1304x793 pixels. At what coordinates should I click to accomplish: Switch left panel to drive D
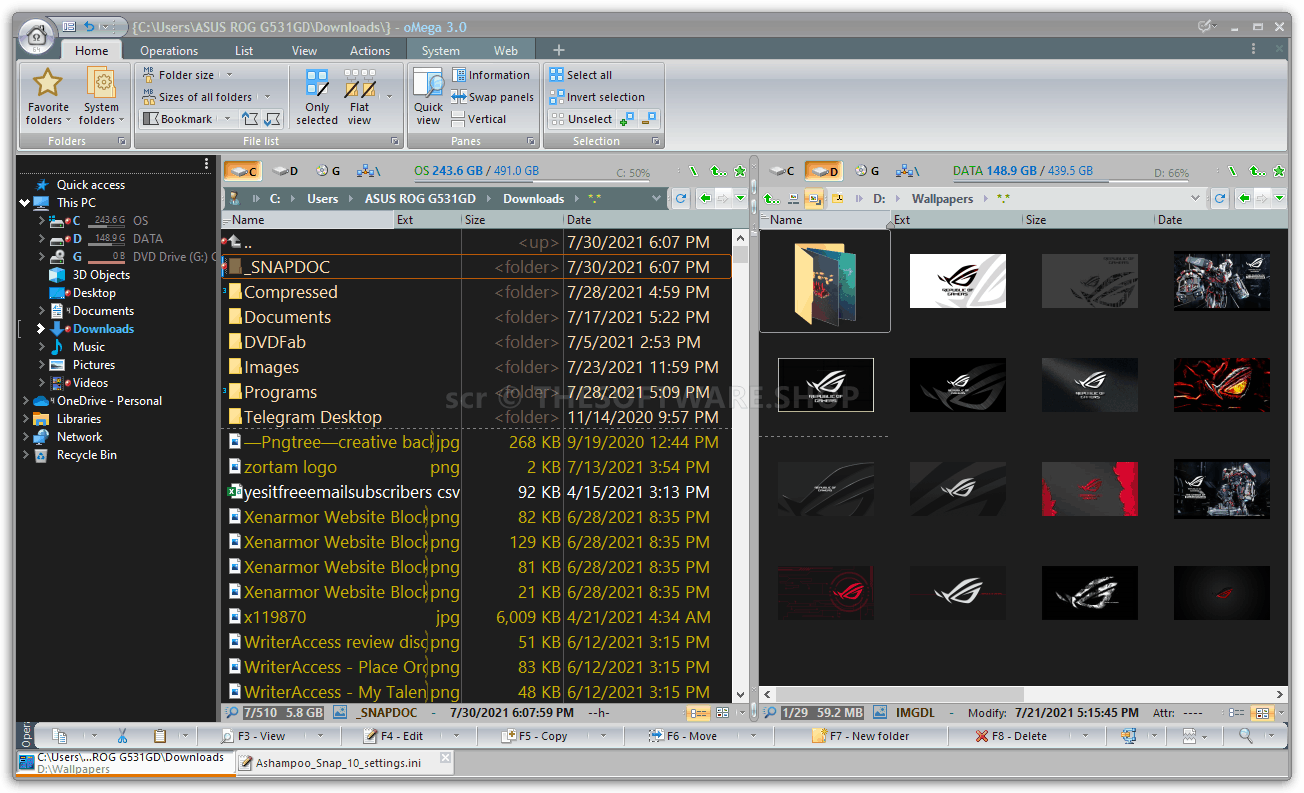click(285, 171)
